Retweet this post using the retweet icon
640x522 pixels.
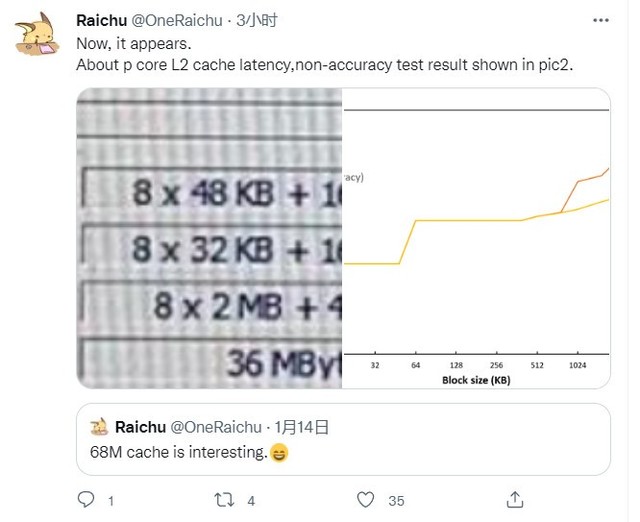(226, 499)
